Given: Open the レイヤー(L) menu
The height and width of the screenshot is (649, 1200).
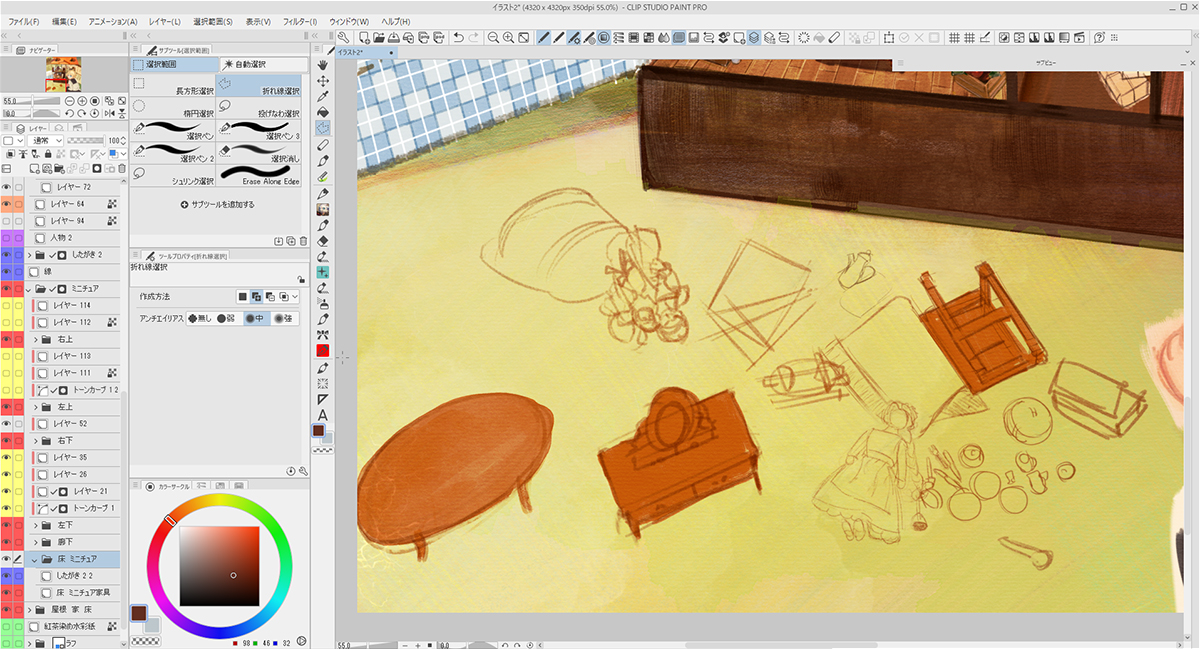Looking at the screenshot, I should [x=164, y=21].
